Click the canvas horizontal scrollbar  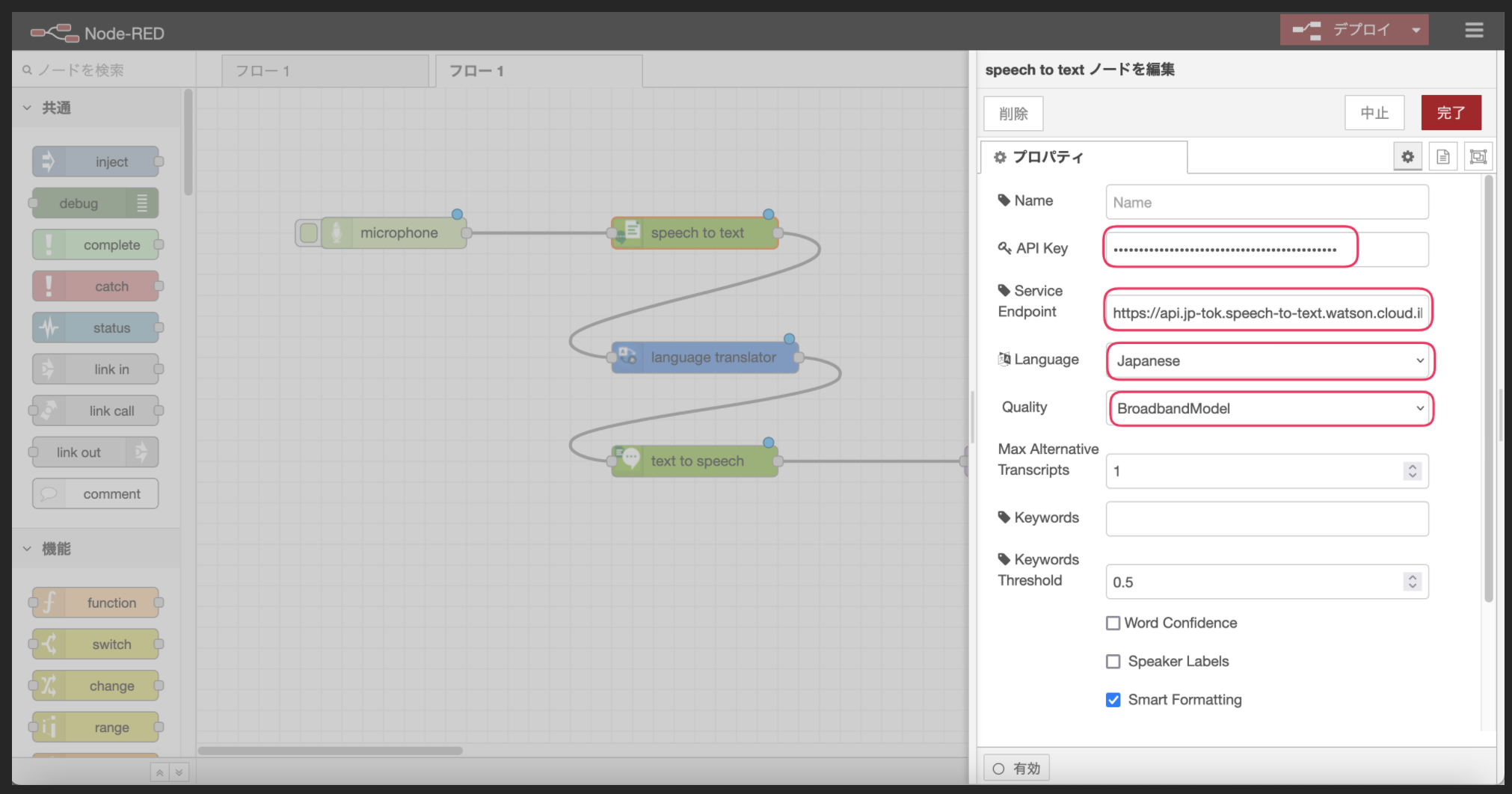point(331,751)
